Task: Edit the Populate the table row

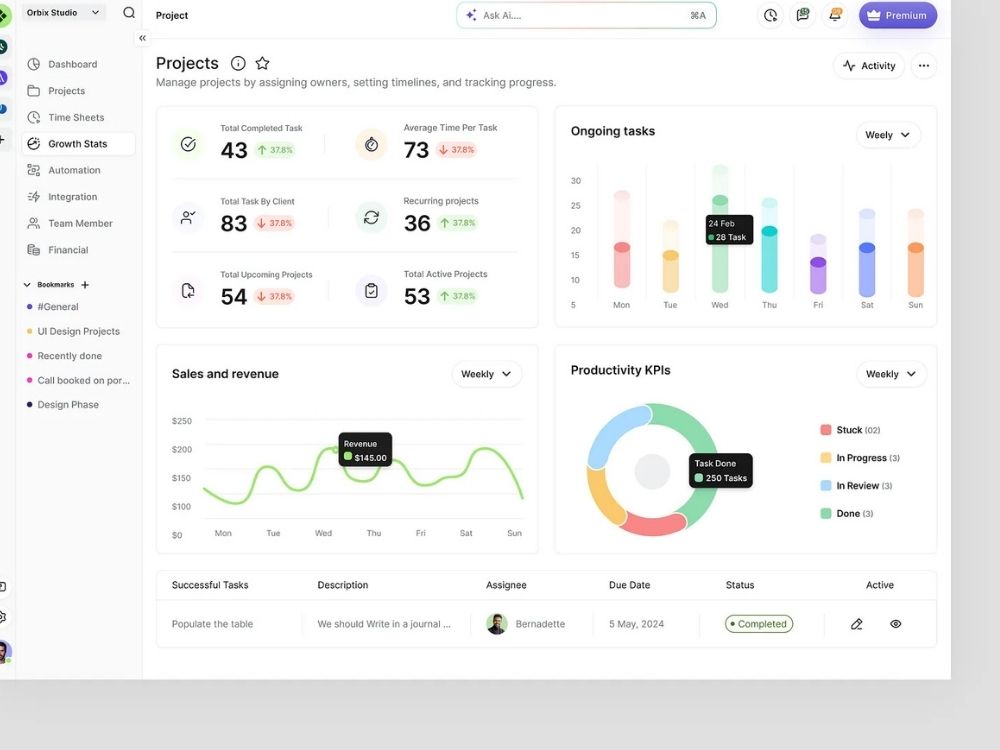Action: [857, 624]
